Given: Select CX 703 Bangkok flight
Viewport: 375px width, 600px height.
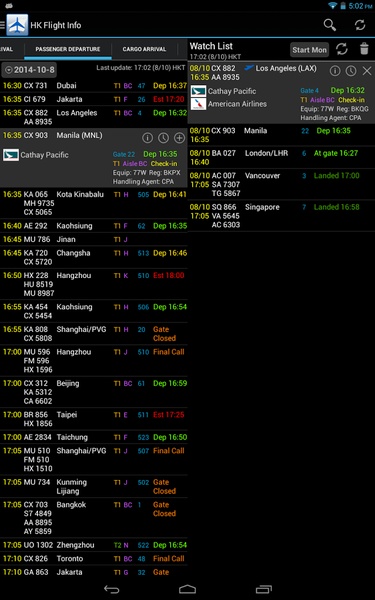Looking at the screenshot, I should 94,518.
